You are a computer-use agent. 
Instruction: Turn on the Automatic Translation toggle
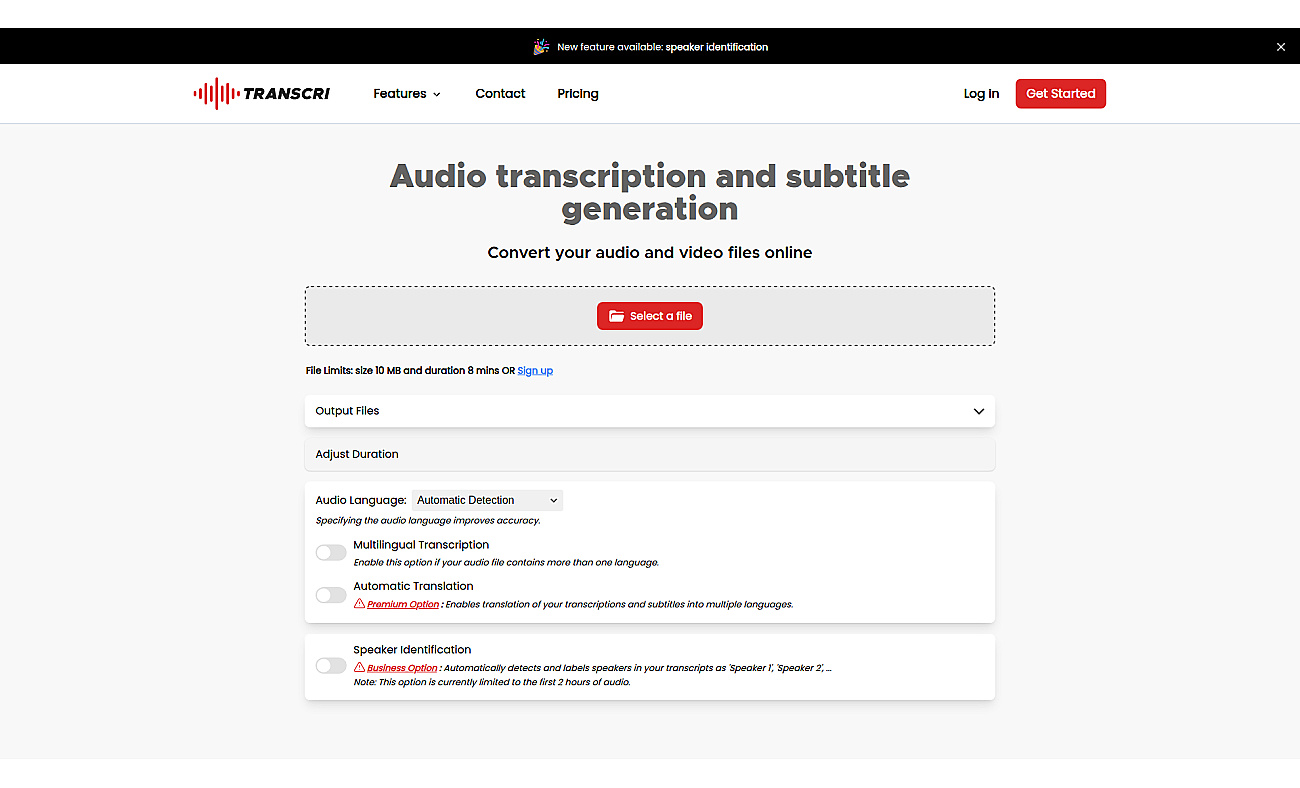[x=331, y=595]
